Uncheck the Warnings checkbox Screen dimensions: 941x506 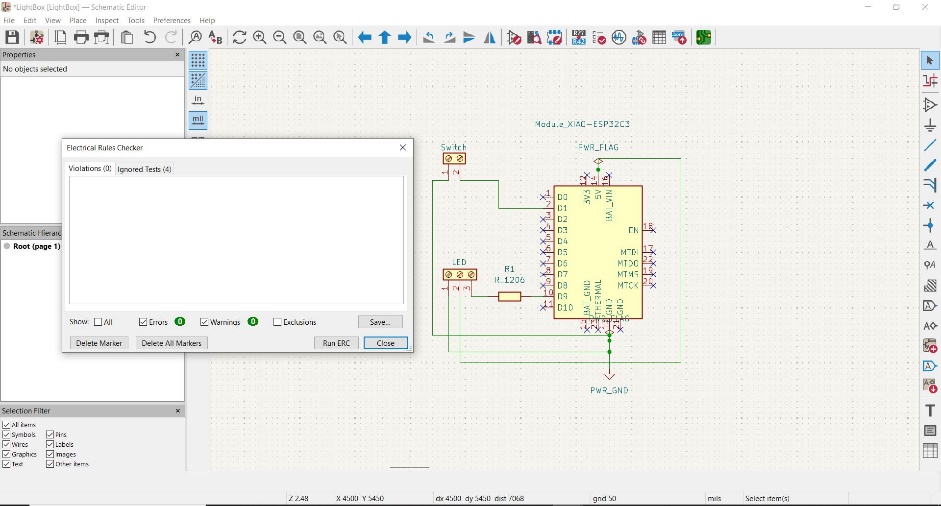pyautogui.click(x=204, y=322)
